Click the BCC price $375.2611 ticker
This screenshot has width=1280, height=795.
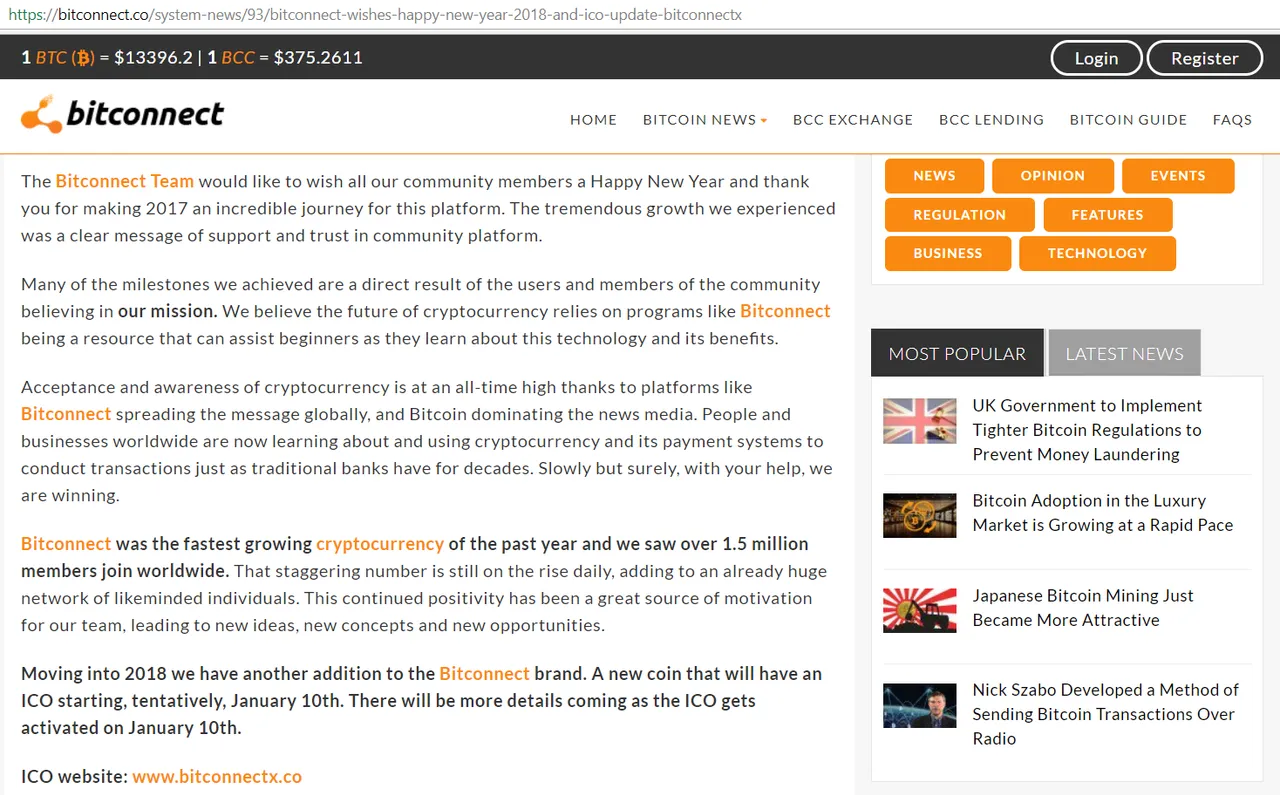point(285,58)
